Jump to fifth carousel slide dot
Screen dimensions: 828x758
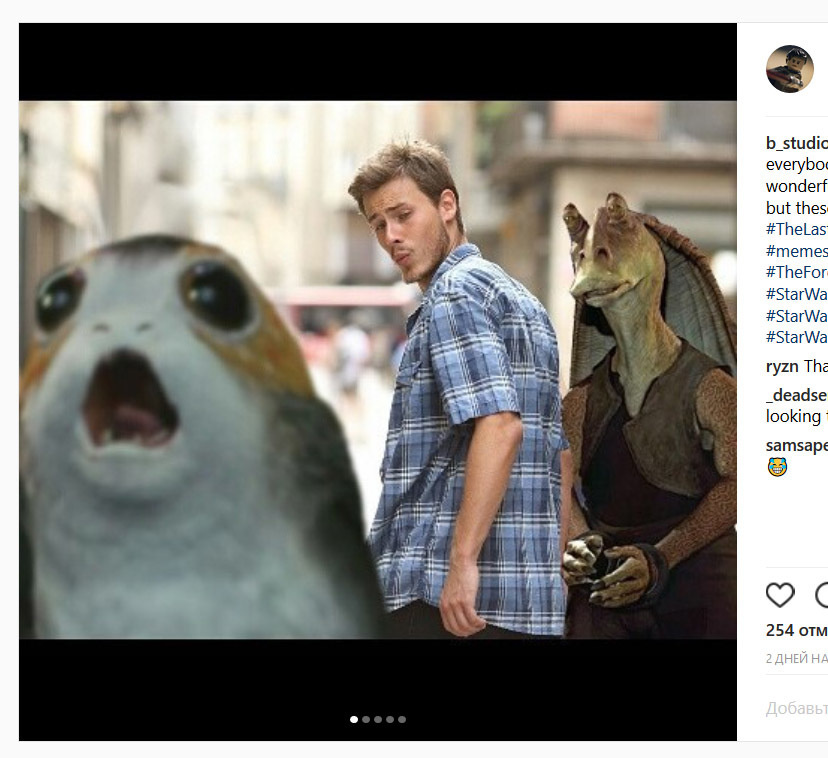point(402,719)
